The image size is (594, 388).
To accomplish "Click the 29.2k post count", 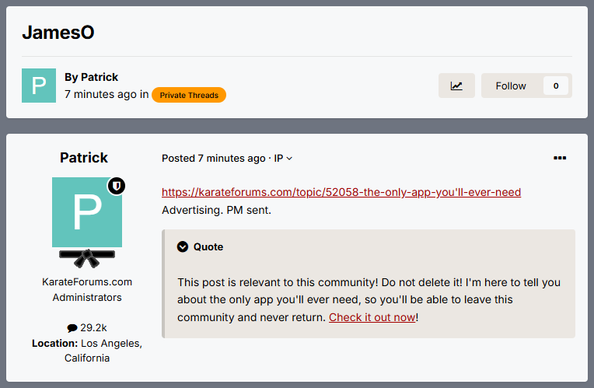I will pos(94,327).
